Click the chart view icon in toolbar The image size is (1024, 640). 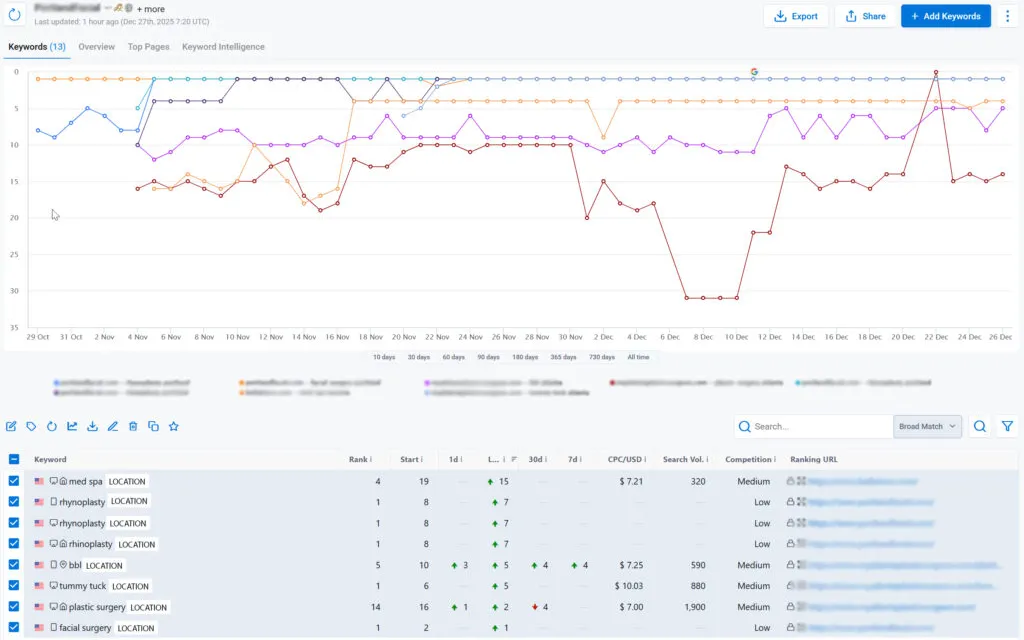click(72, 426)
